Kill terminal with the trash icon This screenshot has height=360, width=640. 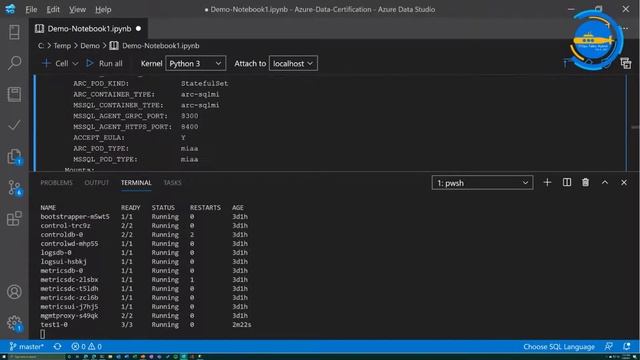point(585,182)
